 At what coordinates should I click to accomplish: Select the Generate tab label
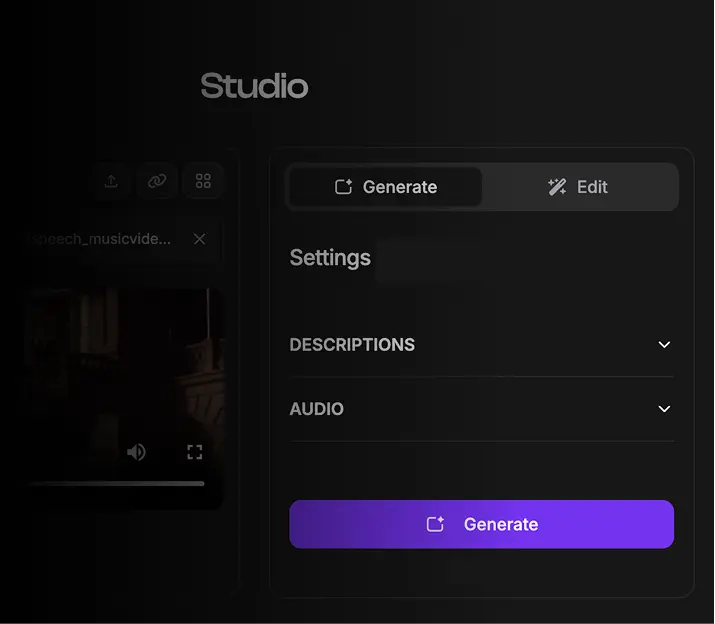click(399, 187)
